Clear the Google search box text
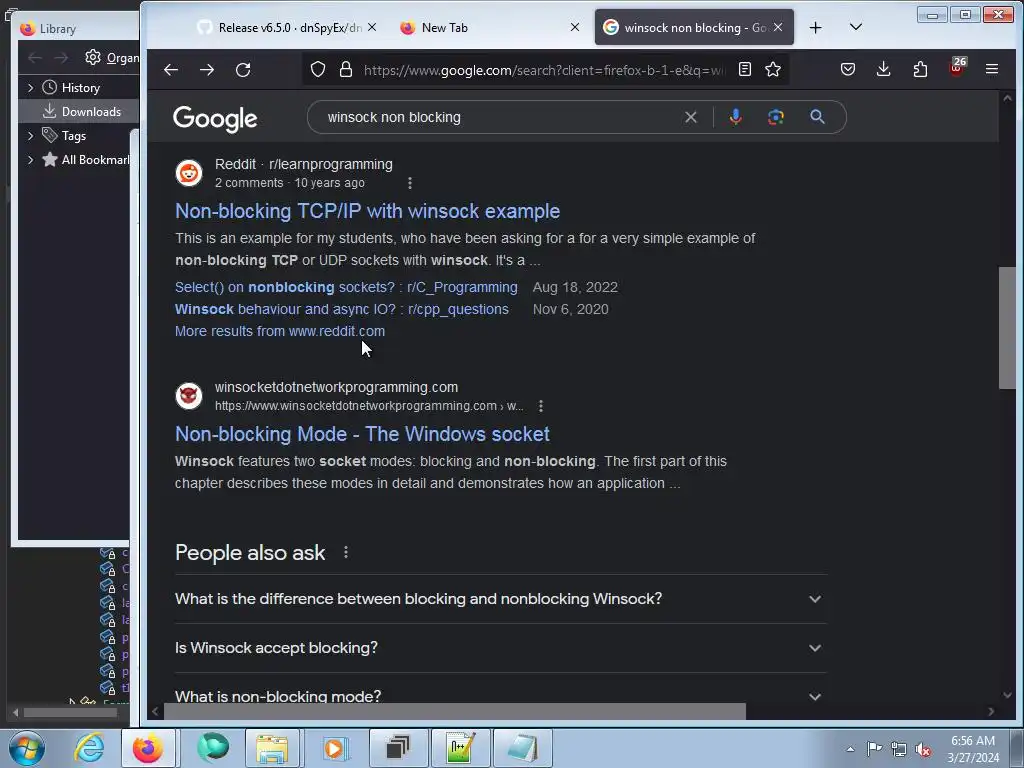Viewport: 1024px width, 768px height. point(690,118)
